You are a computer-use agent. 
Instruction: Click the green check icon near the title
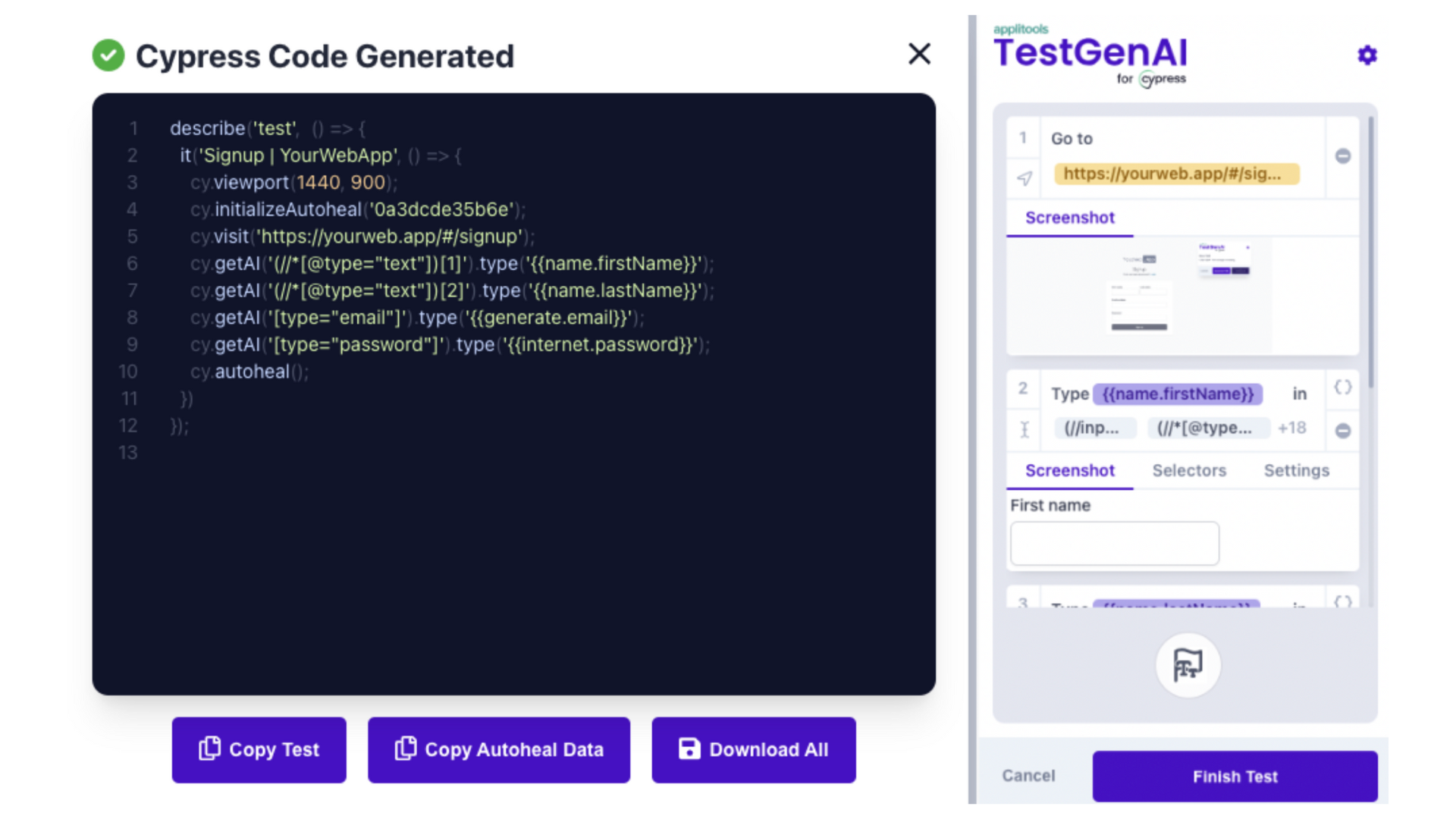tap(108, 55)
